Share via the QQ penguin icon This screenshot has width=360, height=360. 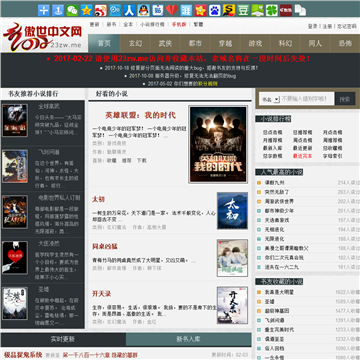click(x=144, y=10)
